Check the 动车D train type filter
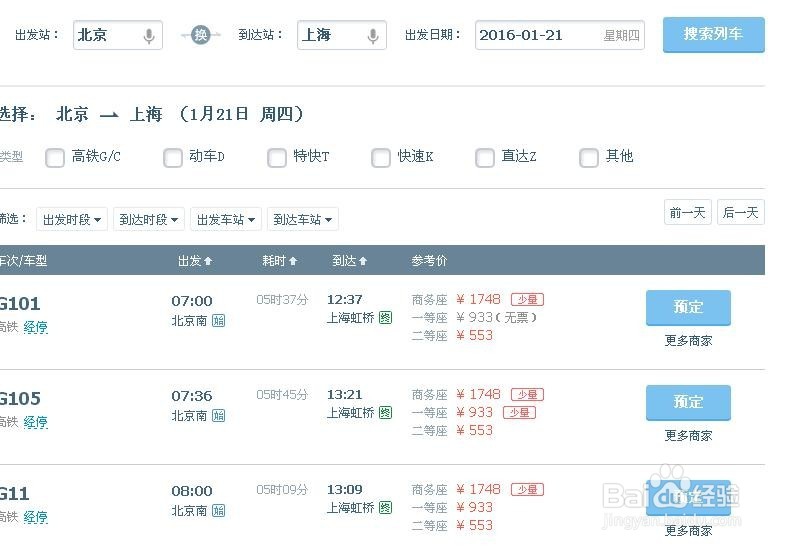This screenshot has width=785, height=548. coord(171,157)
